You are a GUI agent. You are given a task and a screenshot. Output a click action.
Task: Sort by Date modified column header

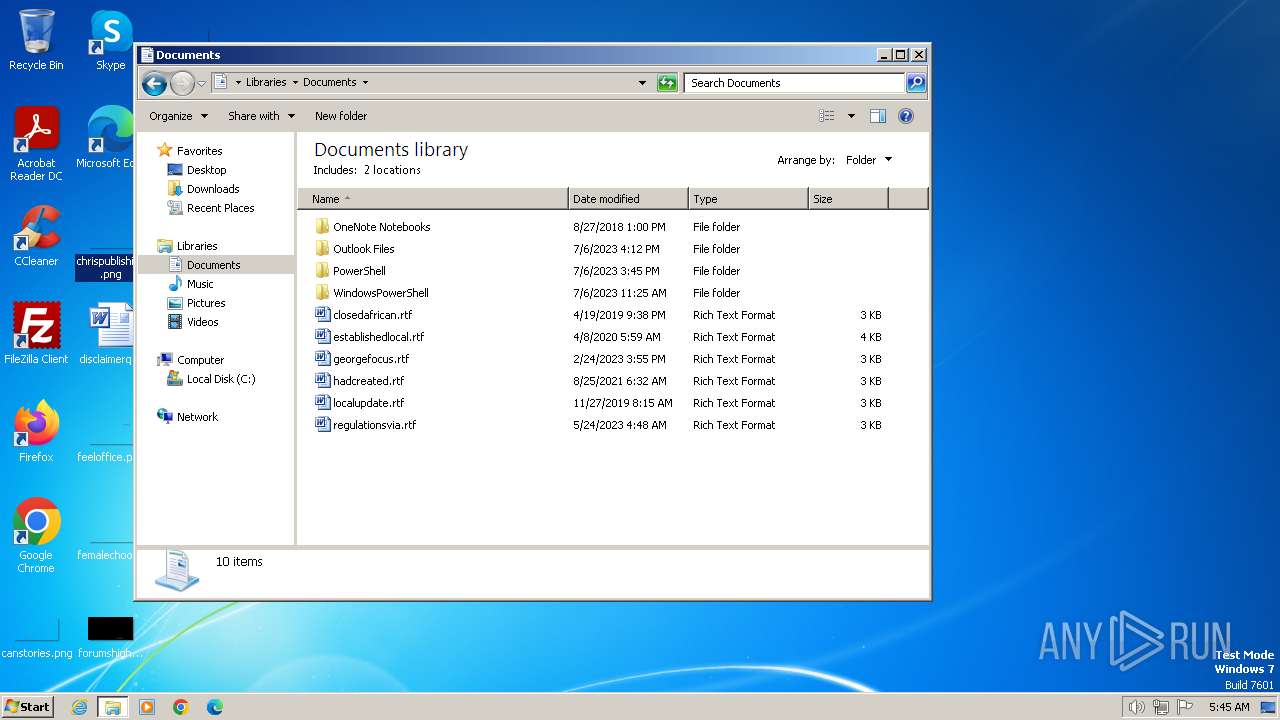tap(628, 199)
